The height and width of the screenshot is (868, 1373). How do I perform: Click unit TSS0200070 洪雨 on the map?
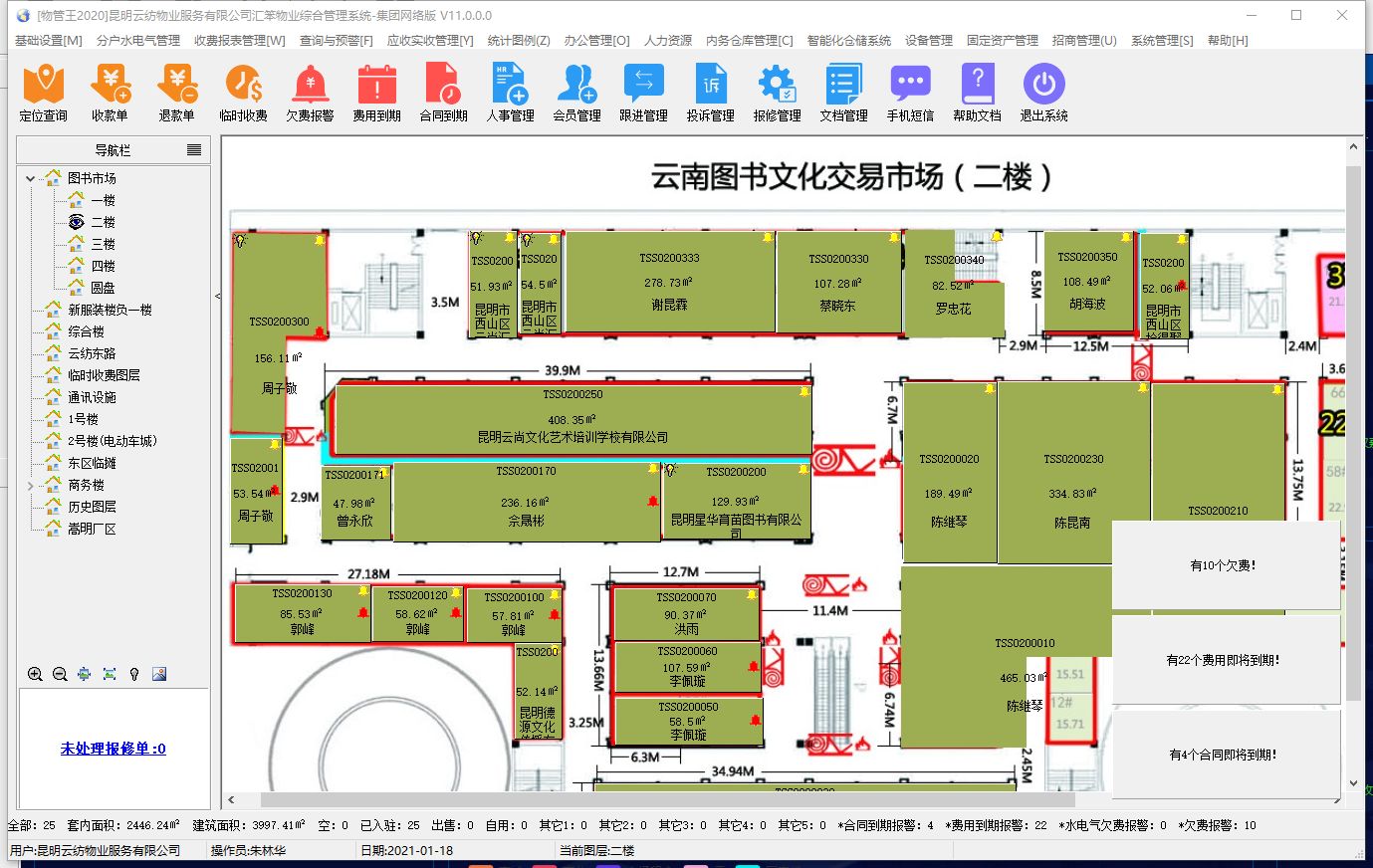coord(686,613)
